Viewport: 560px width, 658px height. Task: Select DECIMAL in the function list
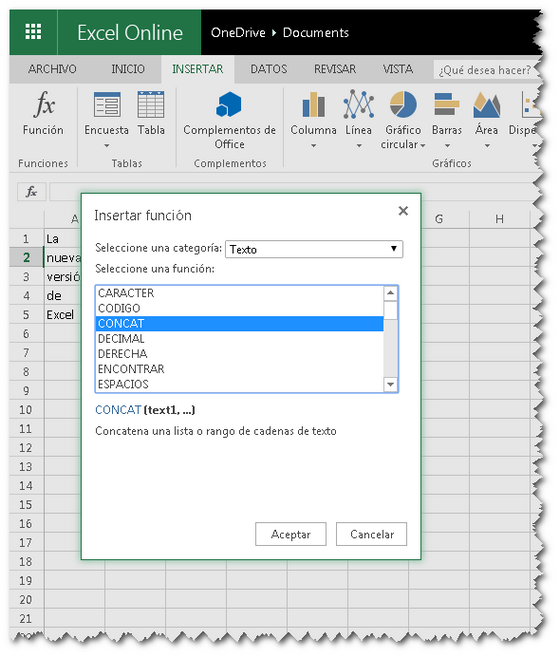coord(240,339)
